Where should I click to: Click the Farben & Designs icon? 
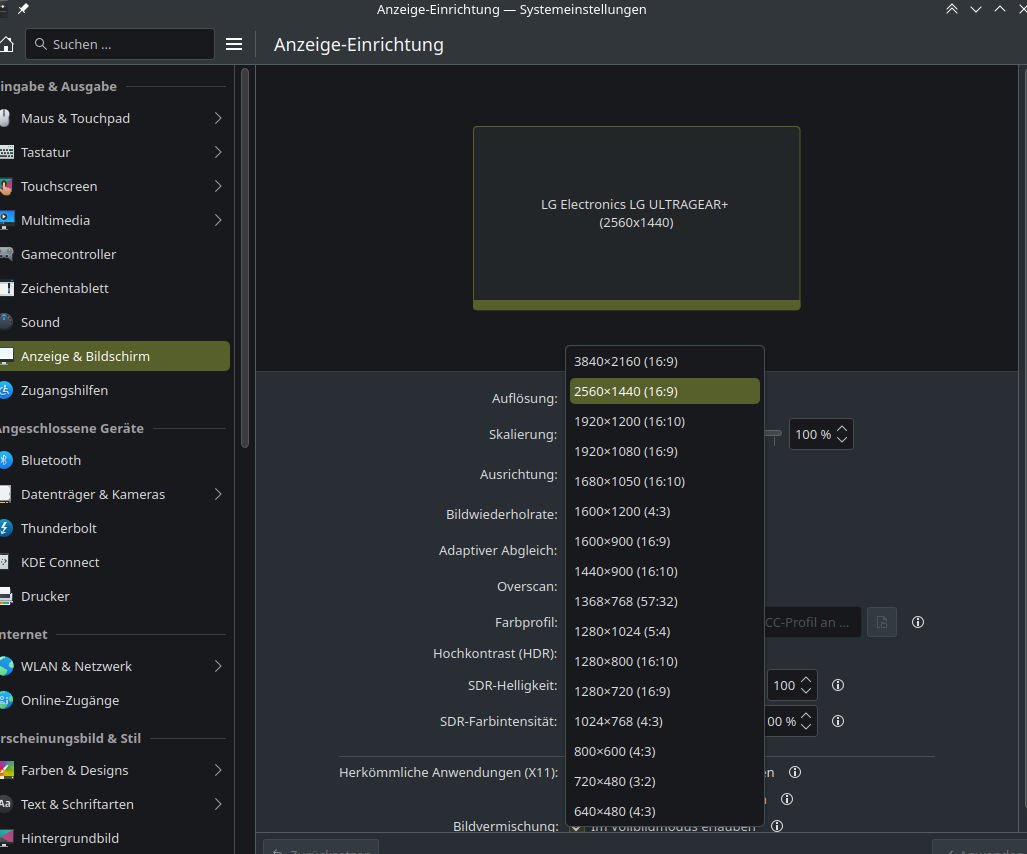pyautogui.click(x=7, y=770)
